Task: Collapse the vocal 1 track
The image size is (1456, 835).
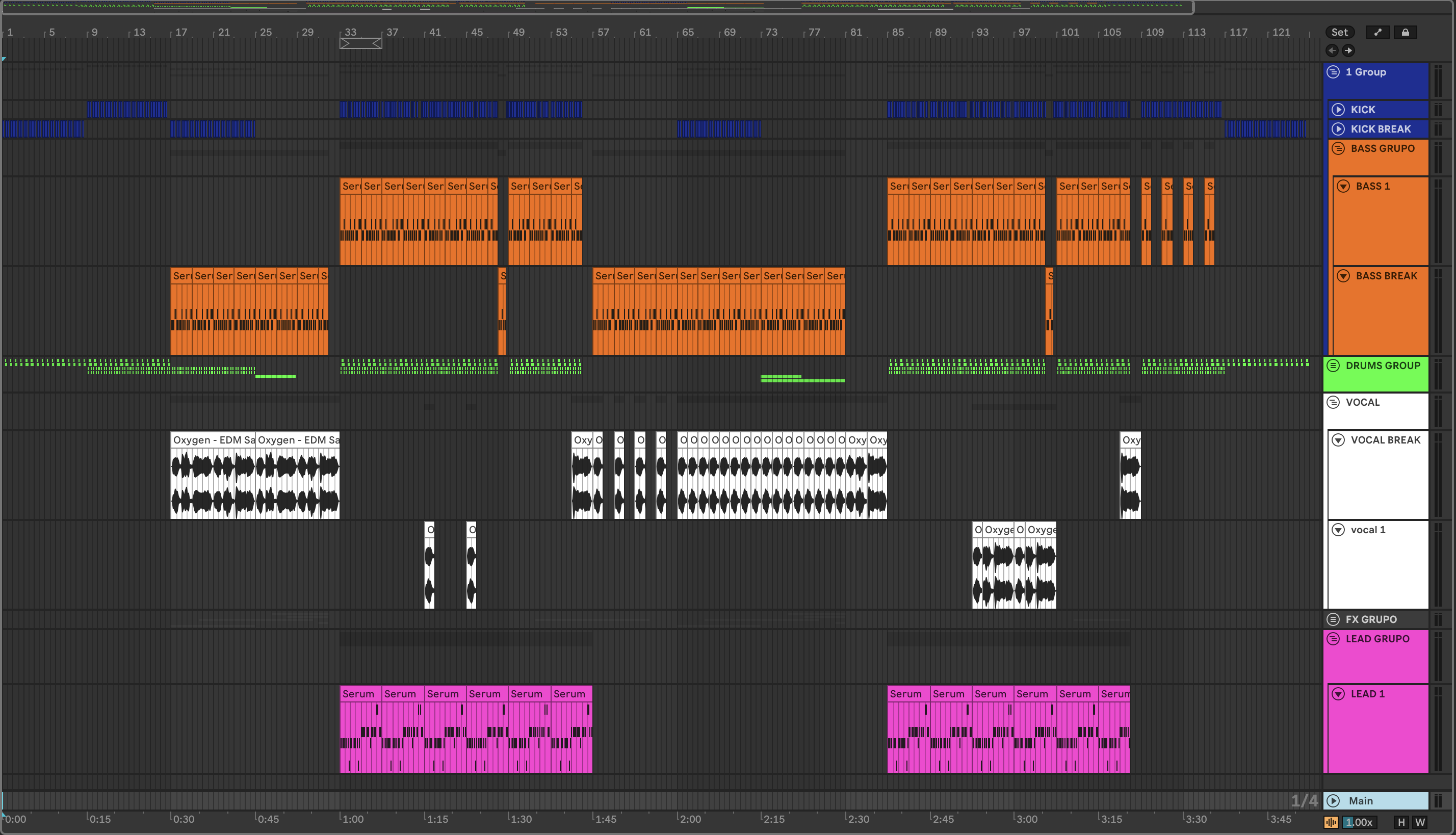Action: click(x=1338, y=530)
